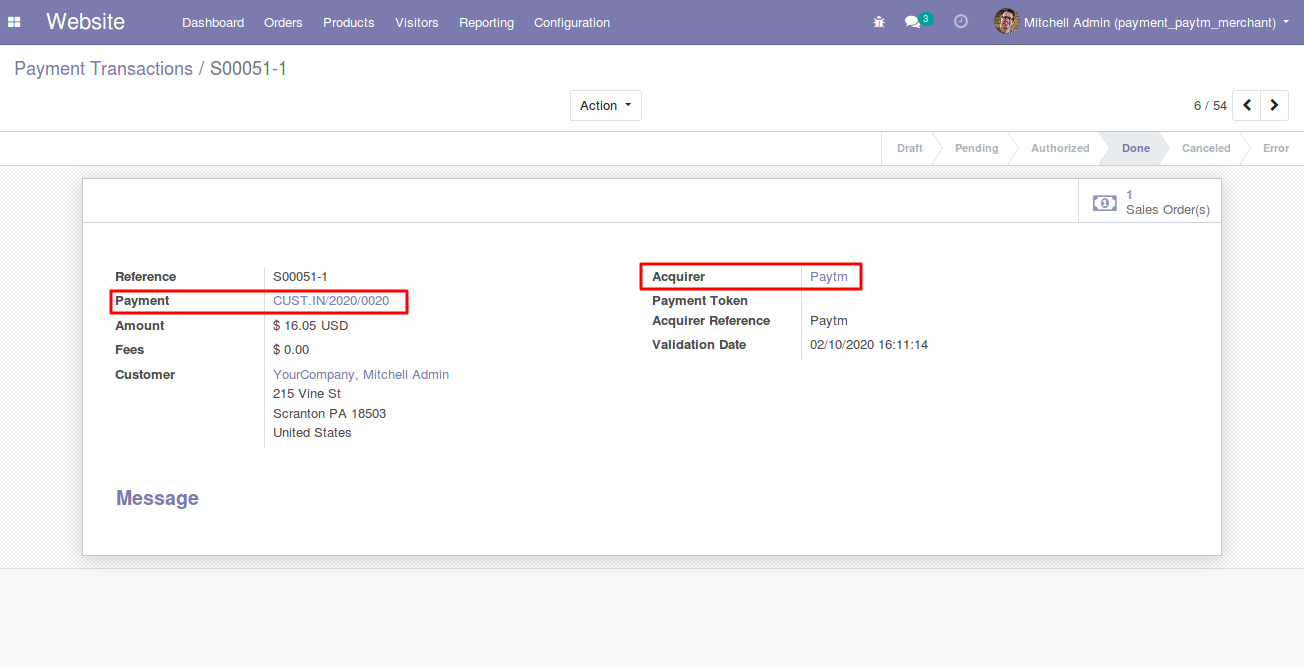Image resolution: width=1304 pixels, height=668 pixels.
Task: Open Products menu
Action: coord(349,22)
